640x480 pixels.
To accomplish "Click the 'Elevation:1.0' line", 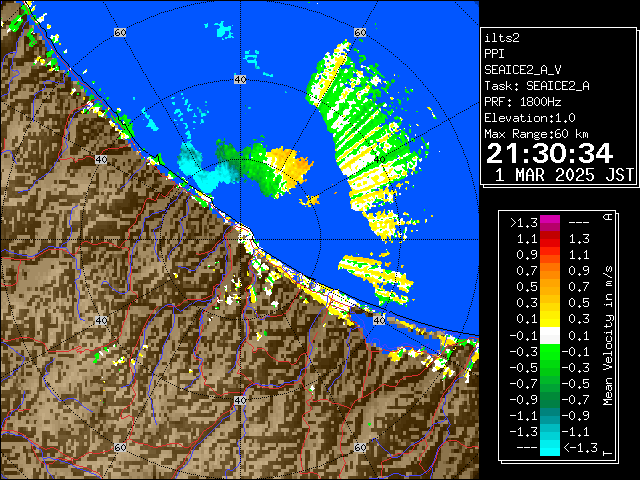I will (x=530, y=118).
